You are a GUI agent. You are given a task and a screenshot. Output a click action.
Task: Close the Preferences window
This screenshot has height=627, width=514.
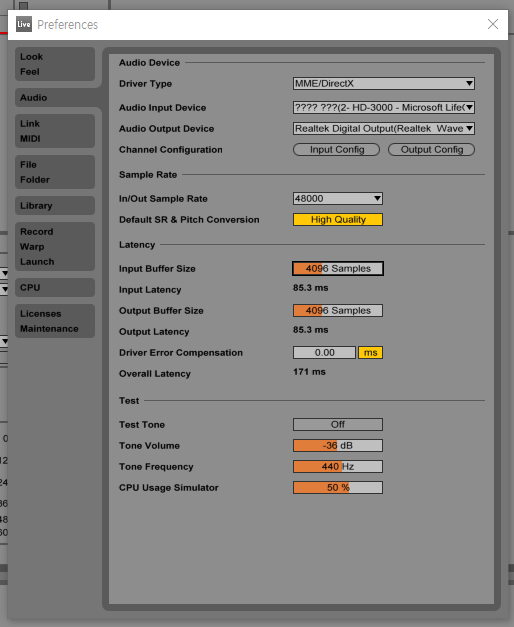pyautogui.click(x=493, y=24)
